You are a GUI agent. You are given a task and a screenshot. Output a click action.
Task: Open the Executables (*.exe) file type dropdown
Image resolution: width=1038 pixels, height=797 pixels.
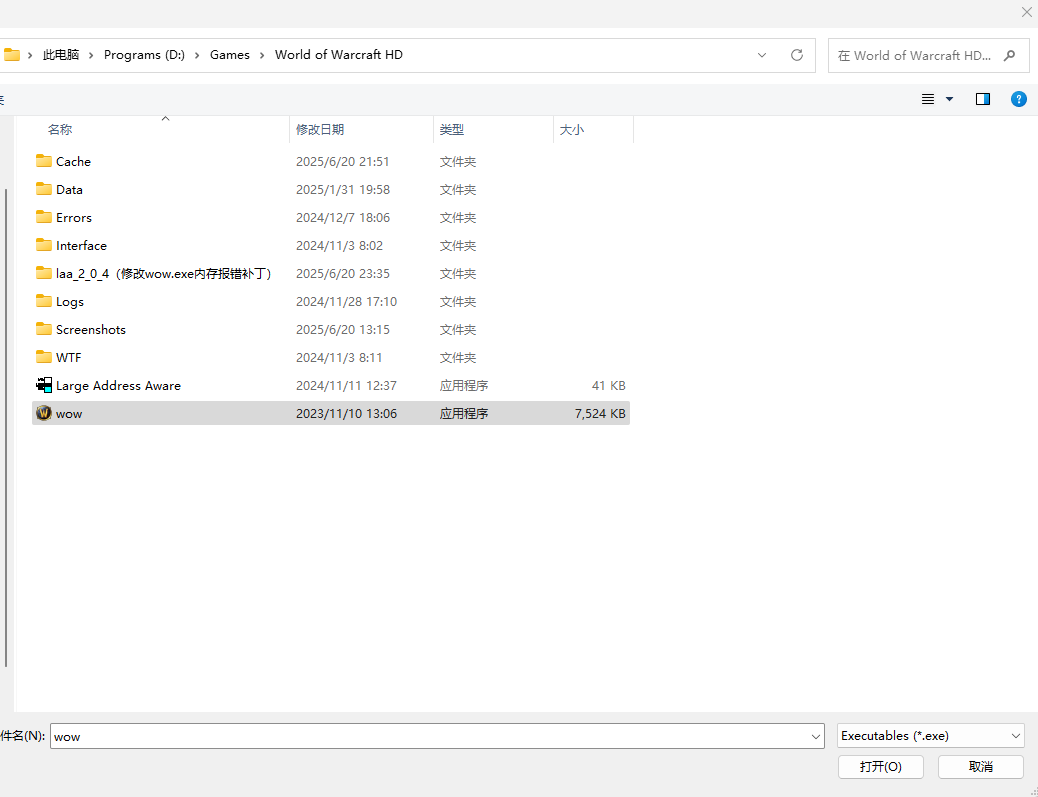coord(931,735)
